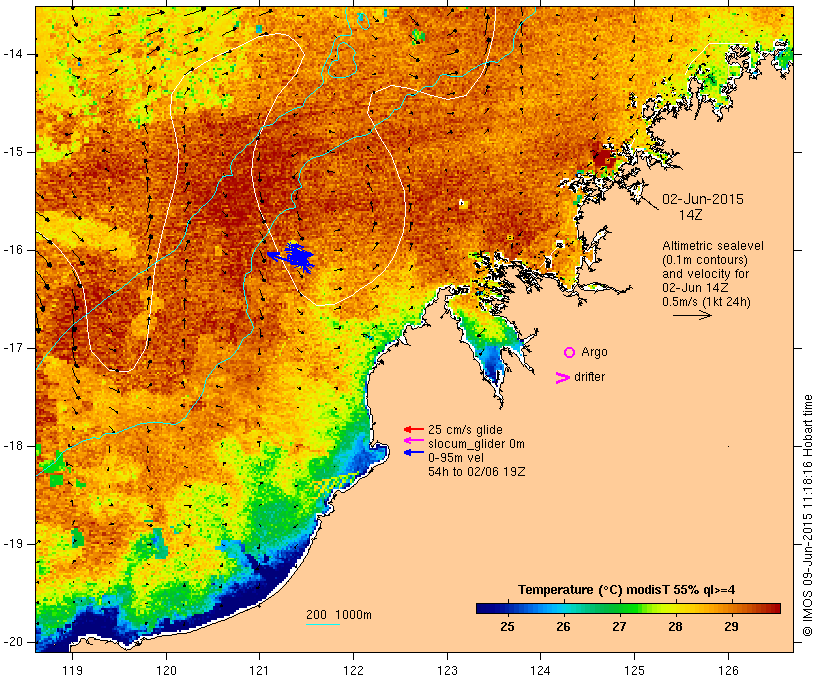The image size is (820, 680).
Task: Click the 'Altimetric sealevel' text
Action: tap(713, 246)
